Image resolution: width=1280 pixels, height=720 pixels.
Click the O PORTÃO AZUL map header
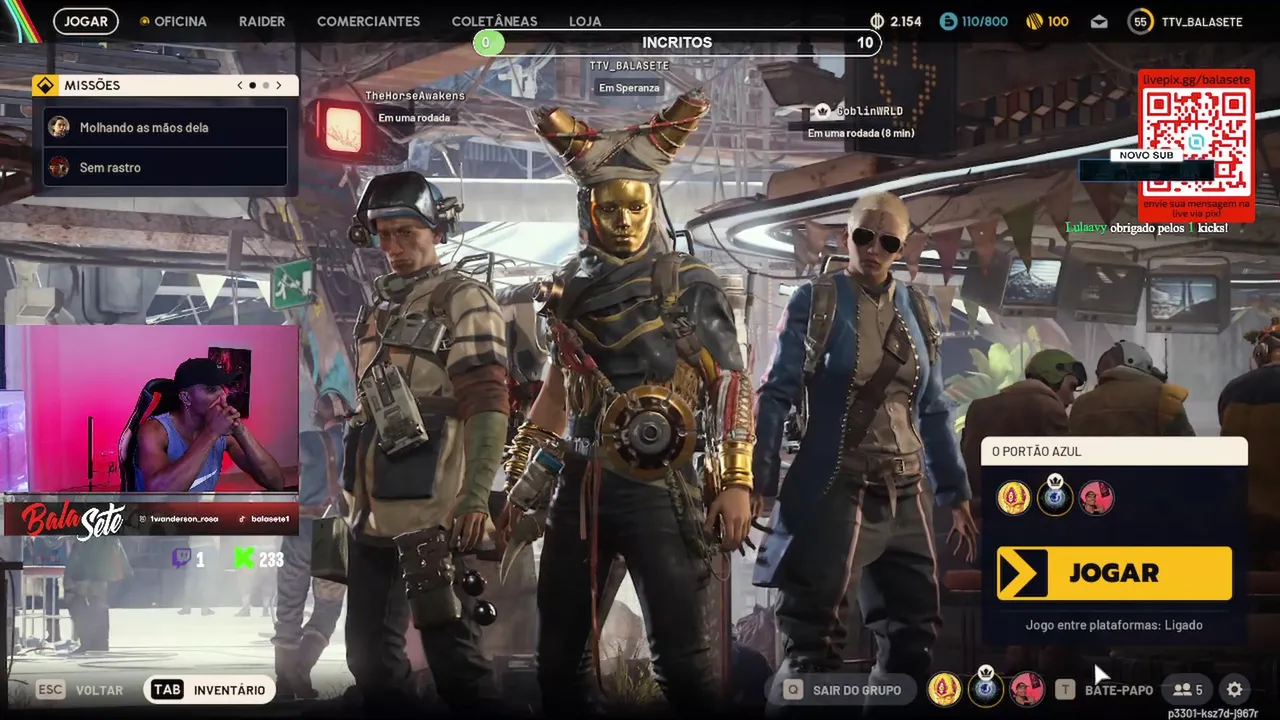pos(1114,451)
